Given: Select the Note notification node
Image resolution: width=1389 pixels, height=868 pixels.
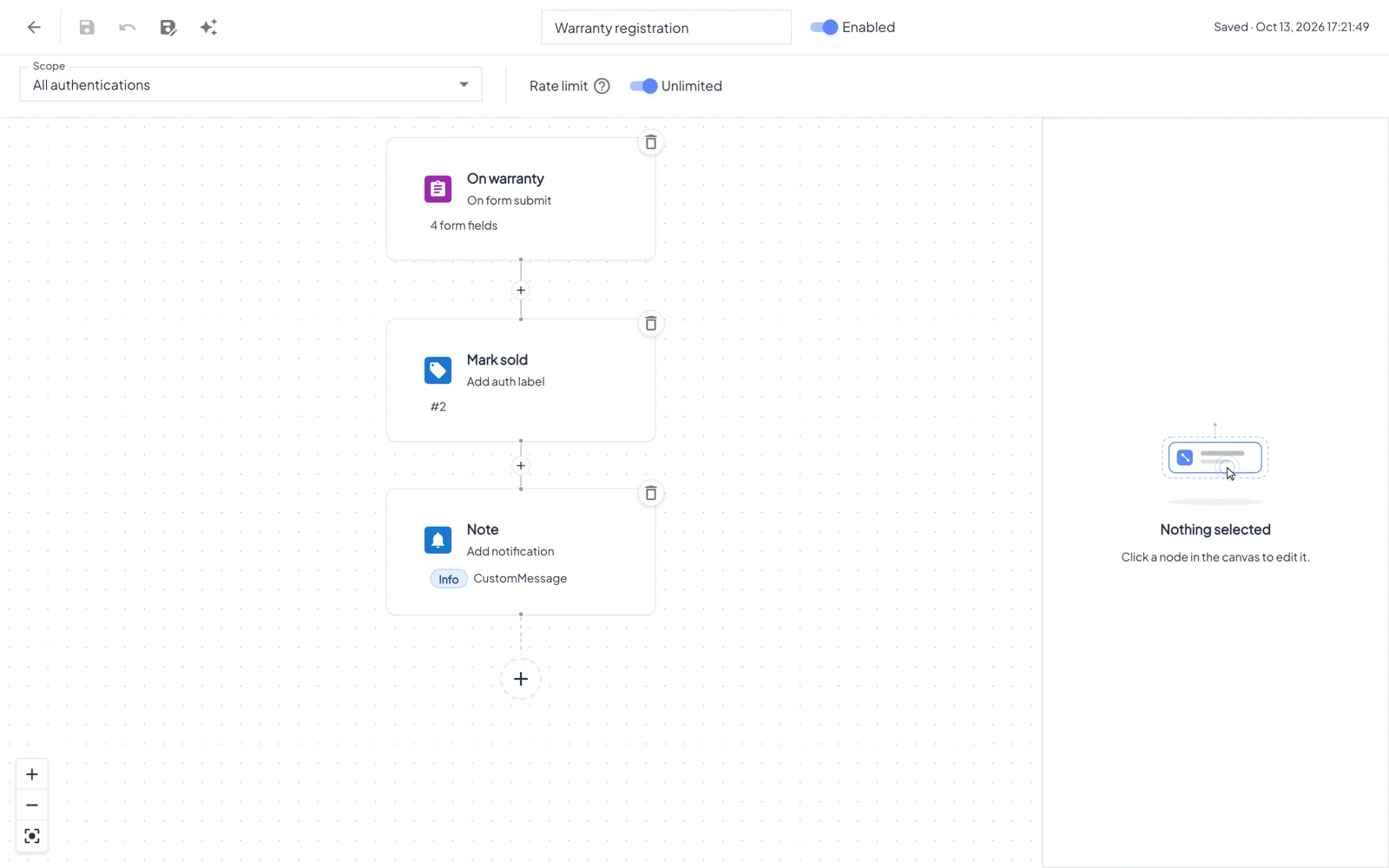Looking at the screenshot, I should click(521, 552).
